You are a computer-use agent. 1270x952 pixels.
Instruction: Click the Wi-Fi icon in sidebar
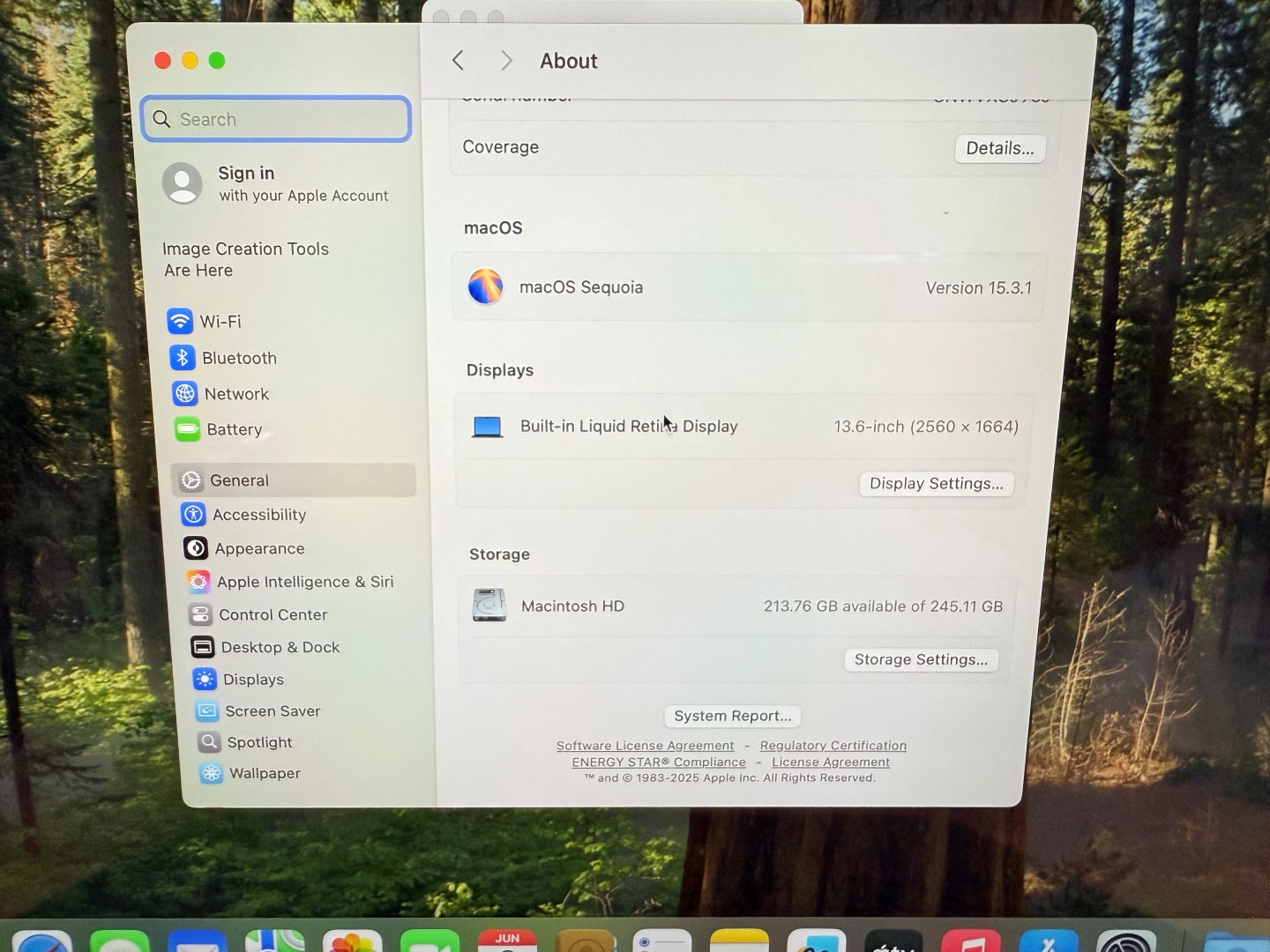[x=180, y=321]
